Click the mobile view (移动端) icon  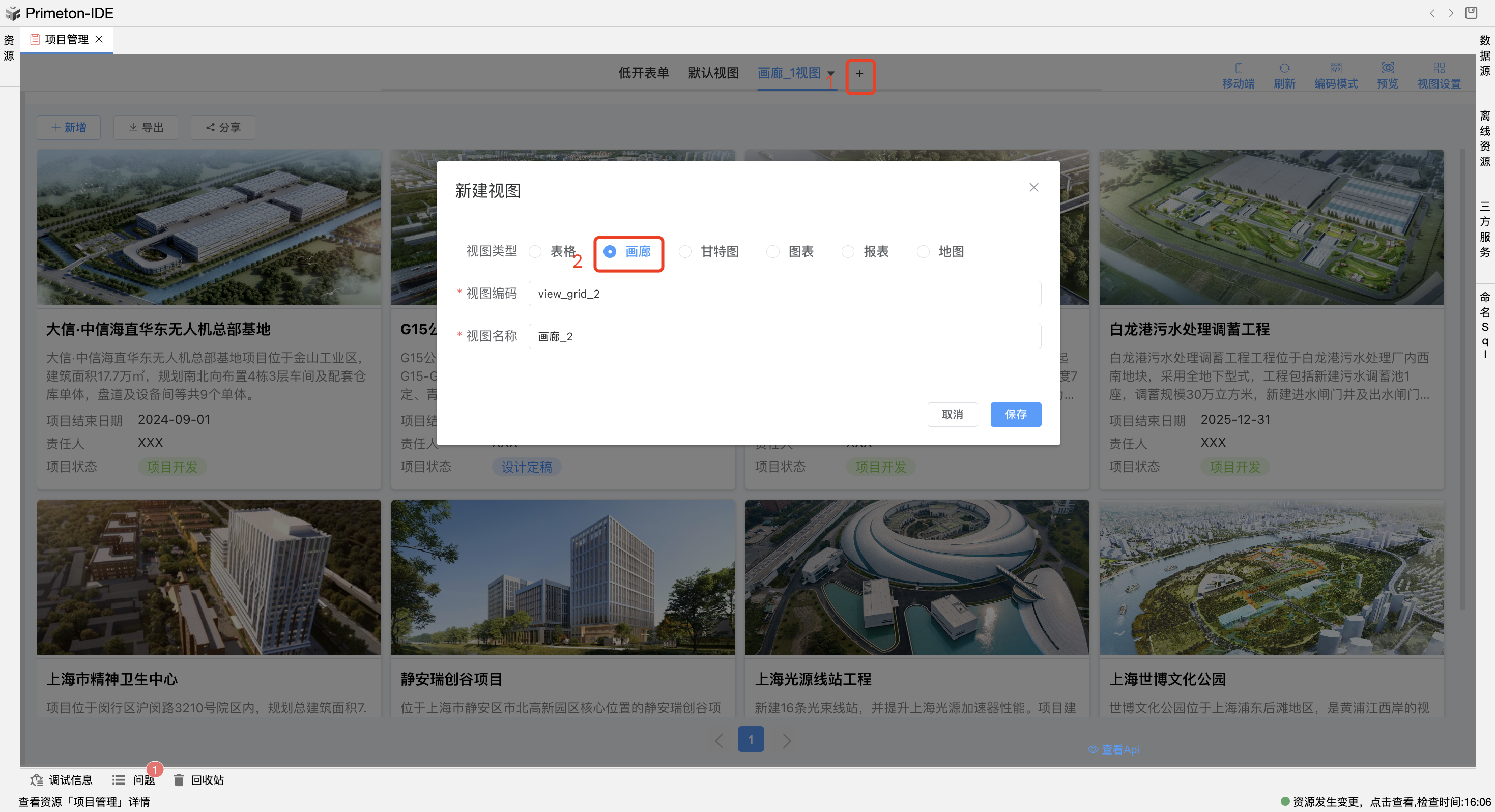(x=1238, y=69)
